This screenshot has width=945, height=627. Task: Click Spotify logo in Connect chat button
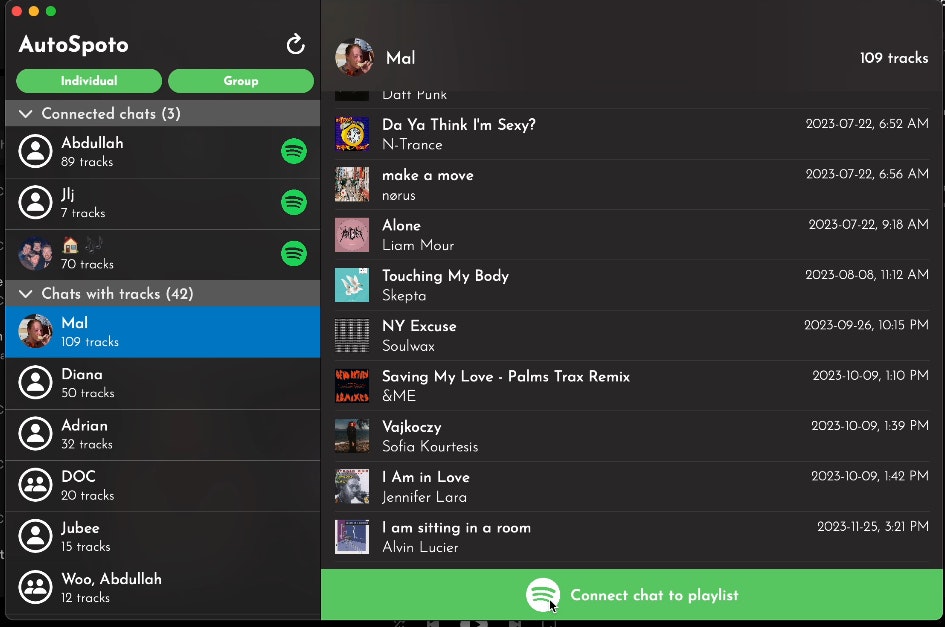[x=543, y=595]
